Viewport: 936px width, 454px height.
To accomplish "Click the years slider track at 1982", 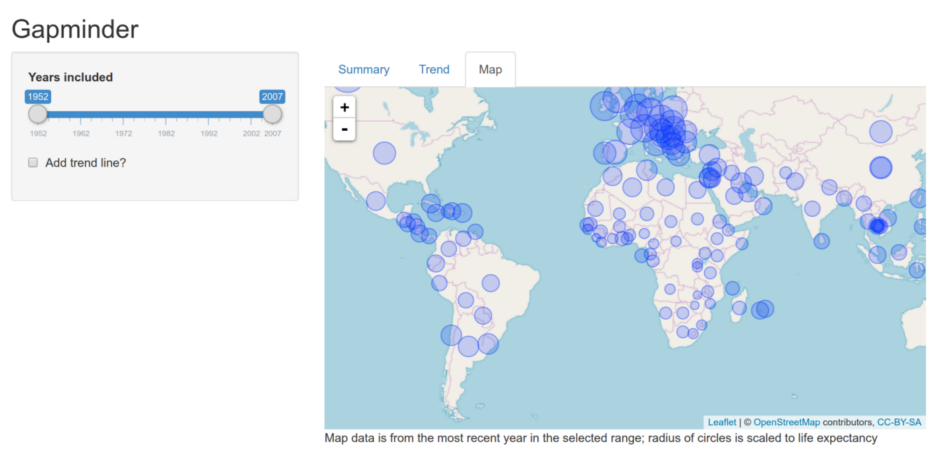I will tap(166, 115).
